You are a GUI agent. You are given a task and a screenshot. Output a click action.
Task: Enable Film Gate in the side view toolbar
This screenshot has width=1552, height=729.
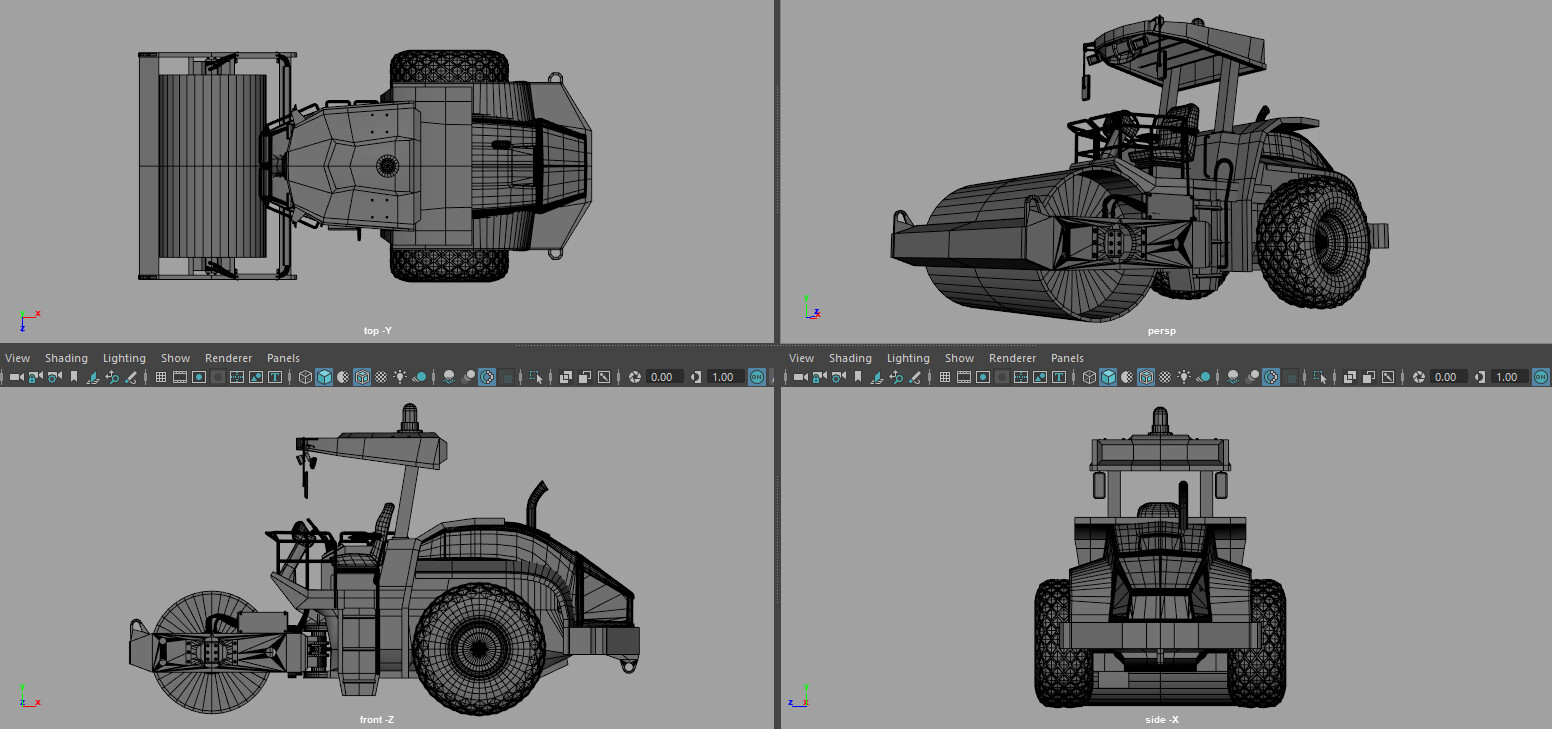coord(964,377)
